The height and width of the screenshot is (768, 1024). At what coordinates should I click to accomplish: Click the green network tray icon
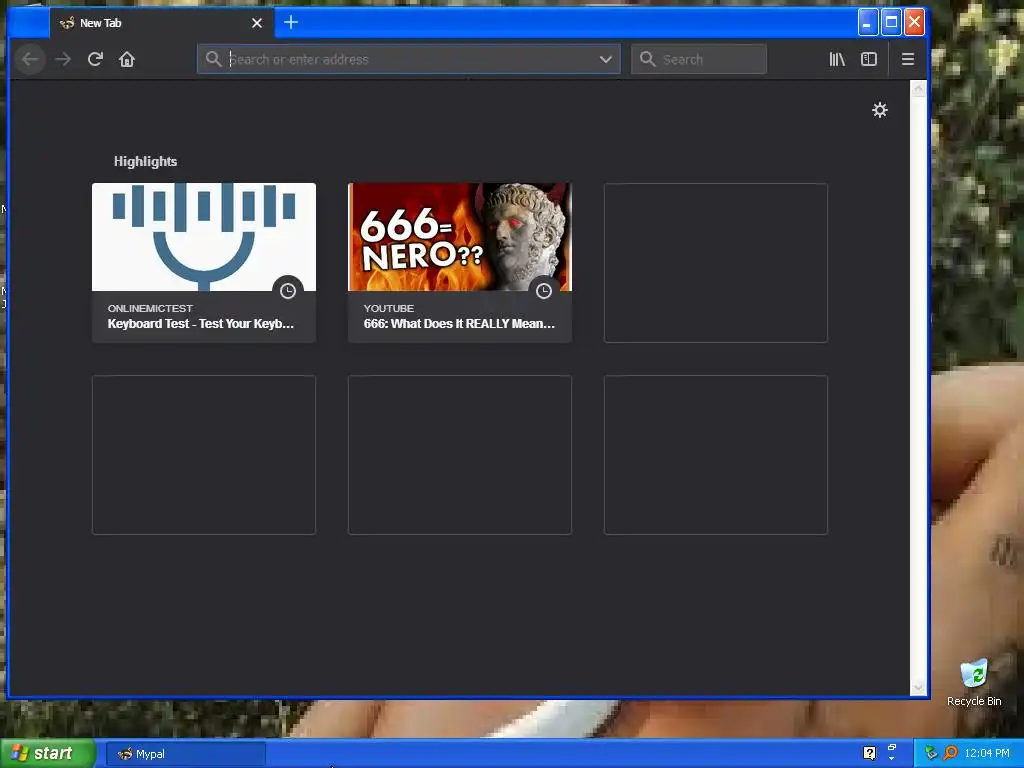click(x=931, y=754)
